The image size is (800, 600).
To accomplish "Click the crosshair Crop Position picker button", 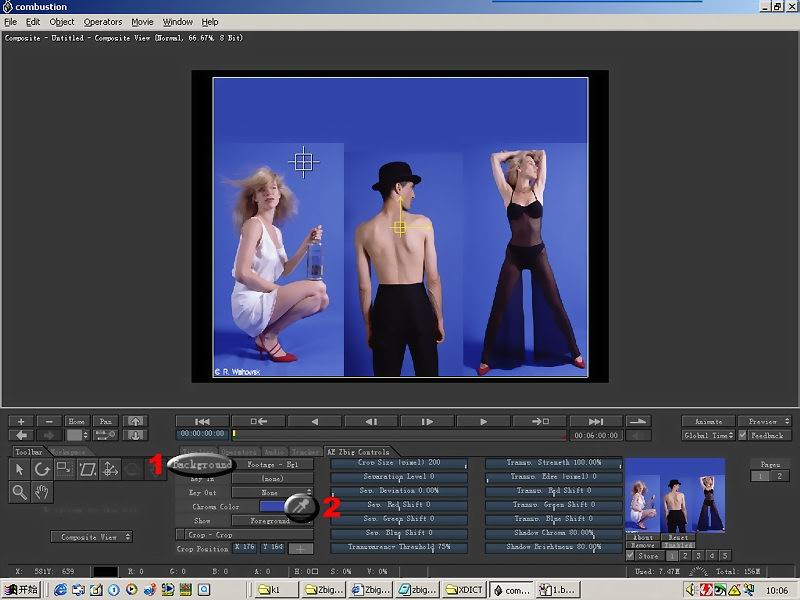I will [301, 549].
